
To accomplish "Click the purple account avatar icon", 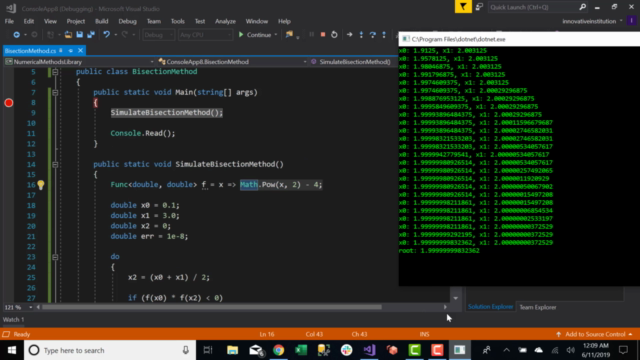I will coord(631,21).
